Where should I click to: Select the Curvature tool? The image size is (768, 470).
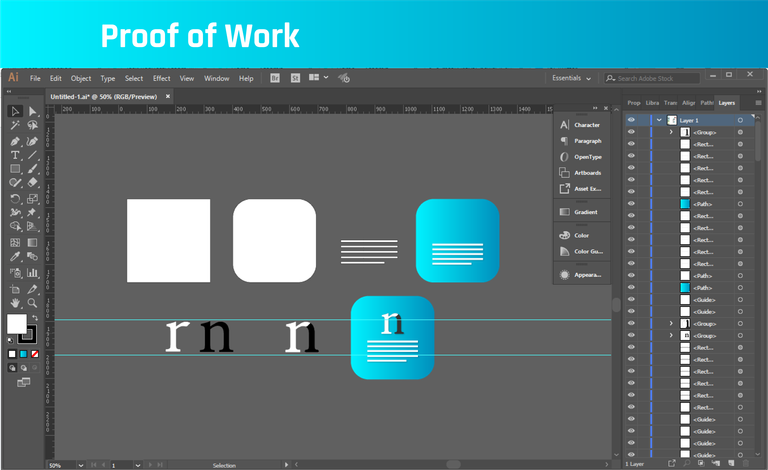(32, 141)
